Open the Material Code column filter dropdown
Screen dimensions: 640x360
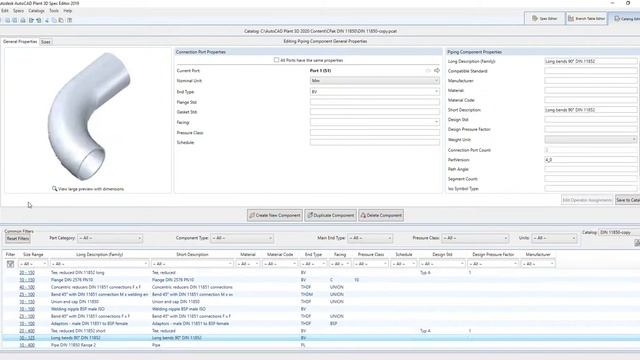pos(280,264)
